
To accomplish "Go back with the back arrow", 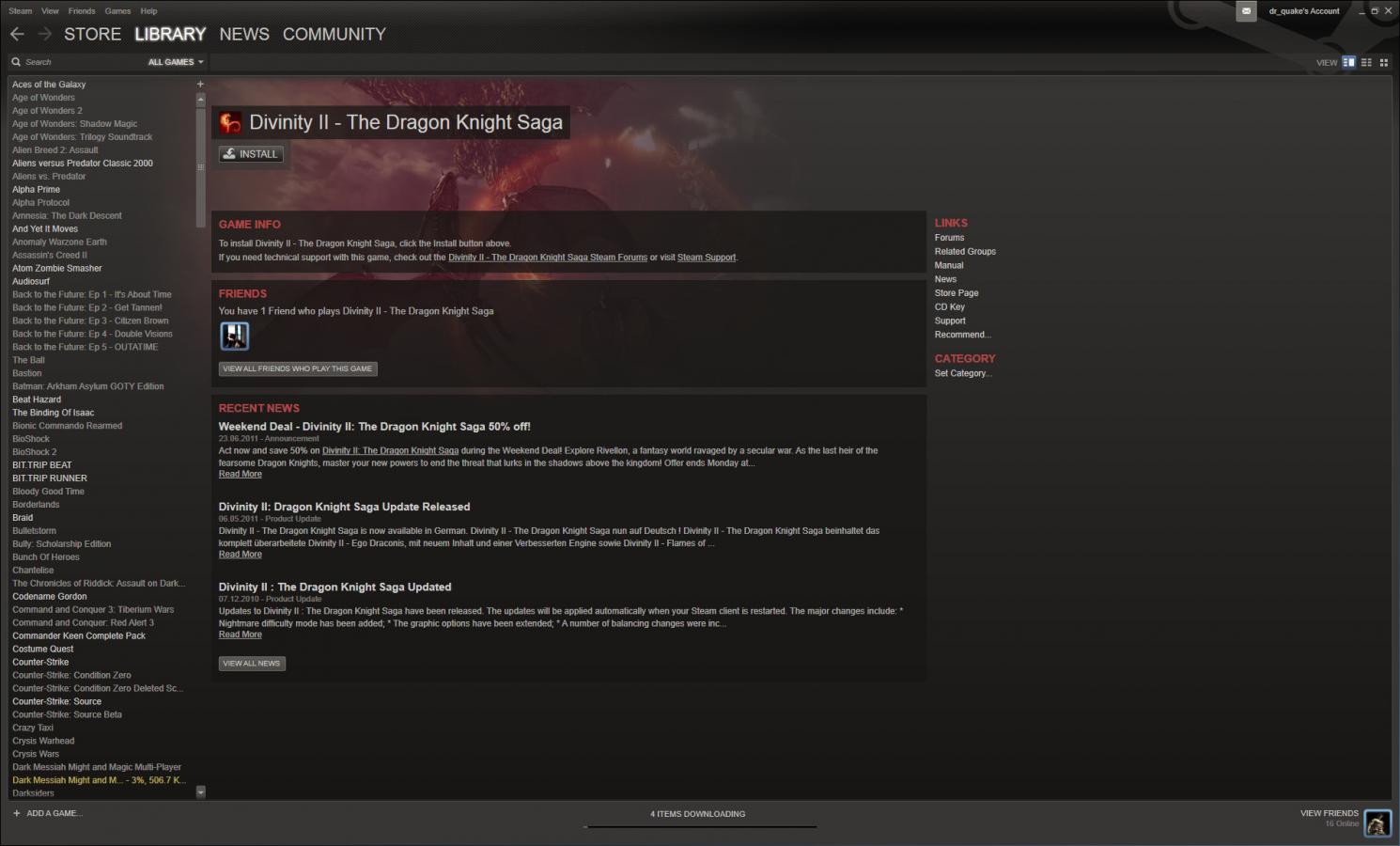I will point(17,34).
